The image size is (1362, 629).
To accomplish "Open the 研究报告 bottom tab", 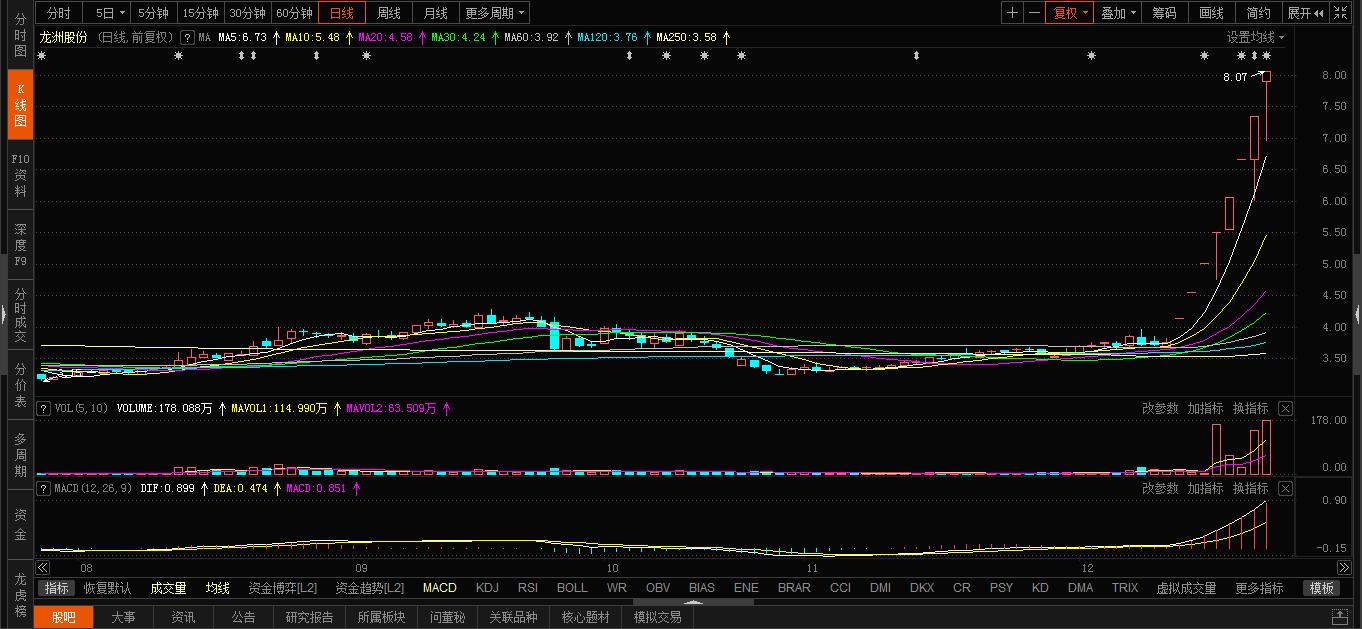I will click(310, 617).
